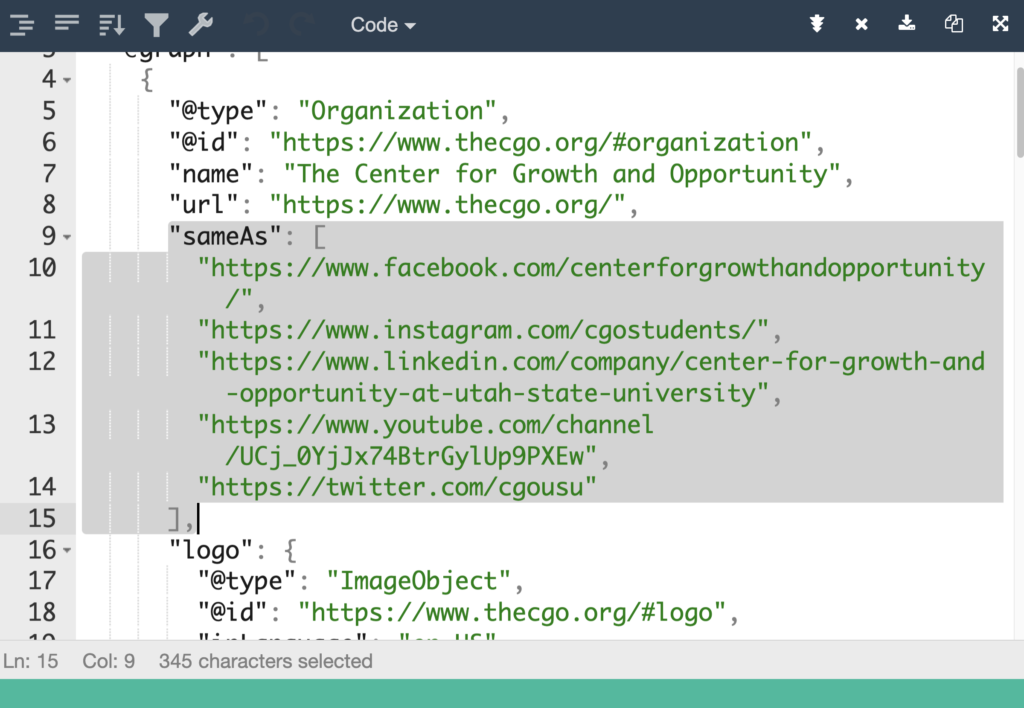Repair JSON using the wrench icon
The width and height of the screenshot is (1024, 708).
(201, 25)
